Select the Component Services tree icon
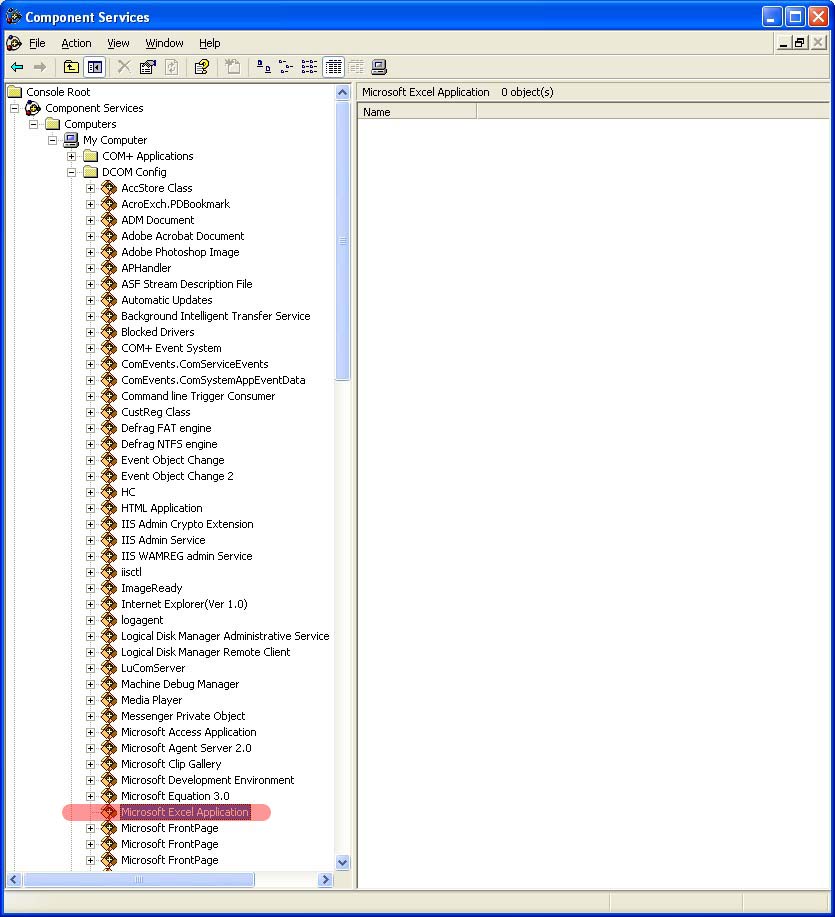Screen dimensions: 835x917 coord(33,108)
